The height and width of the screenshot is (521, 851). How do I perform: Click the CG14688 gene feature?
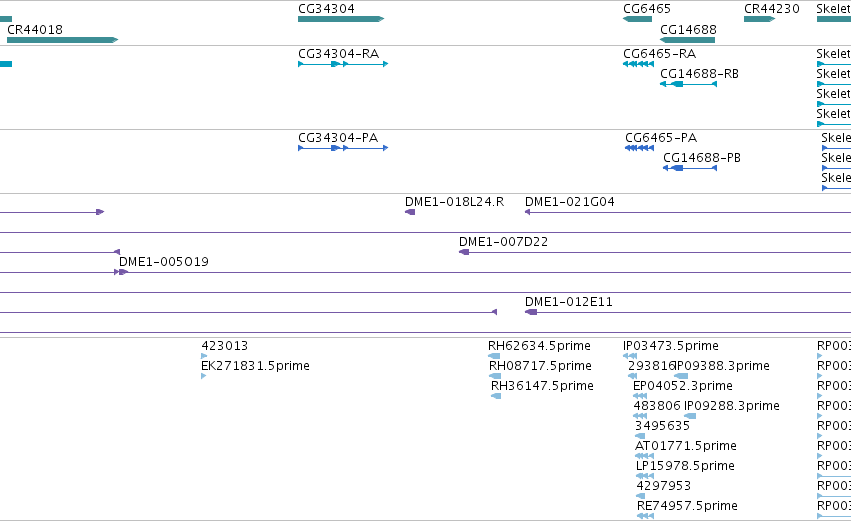pos(687,40)
